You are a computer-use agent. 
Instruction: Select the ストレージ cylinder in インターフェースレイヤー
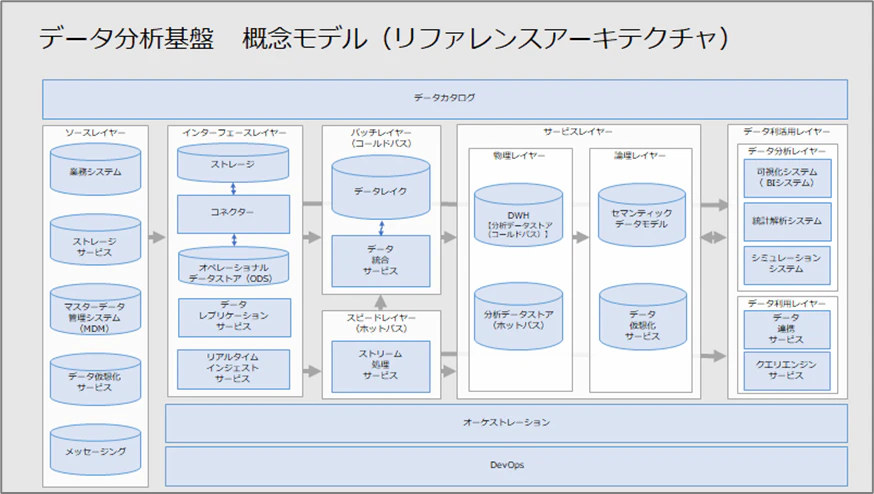click(233, 162)
